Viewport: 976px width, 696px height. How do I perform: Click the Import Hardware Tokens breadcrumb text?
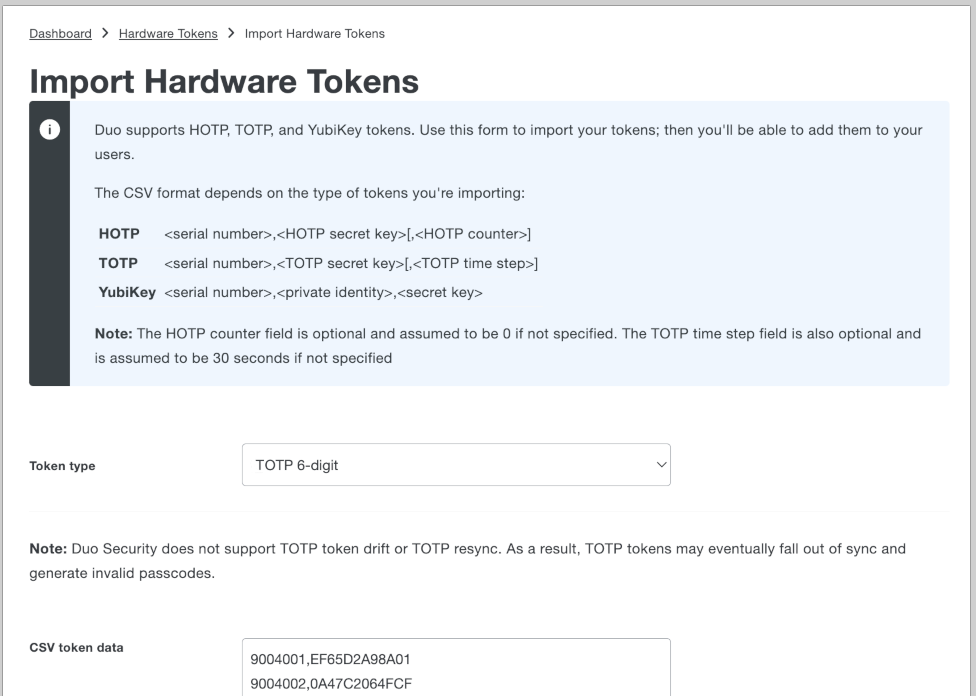coord(314,34)
